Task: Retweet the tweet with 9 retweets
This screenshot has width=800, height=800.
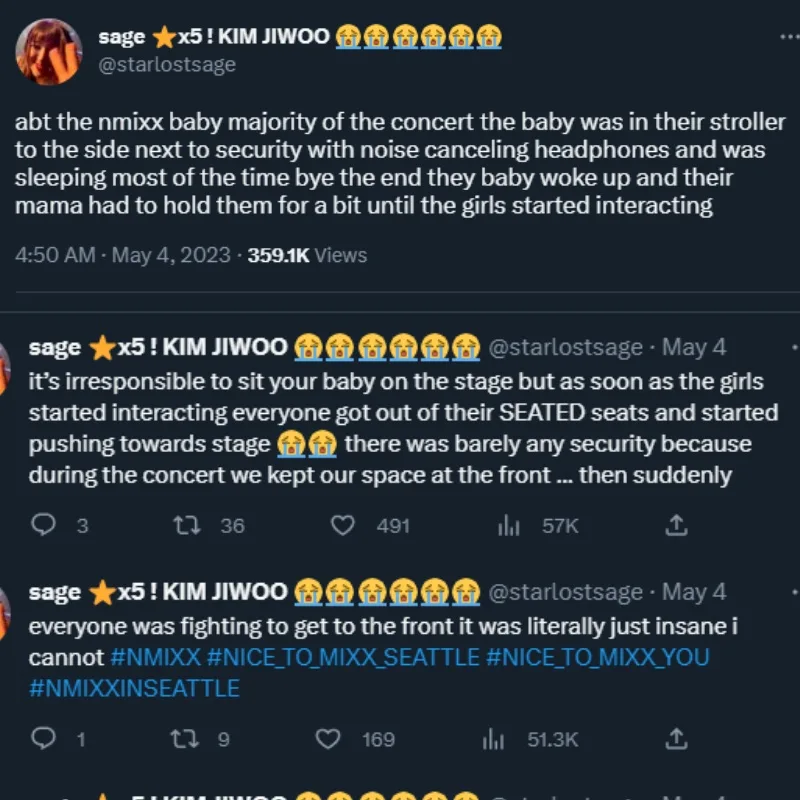Action: (187, 739)
